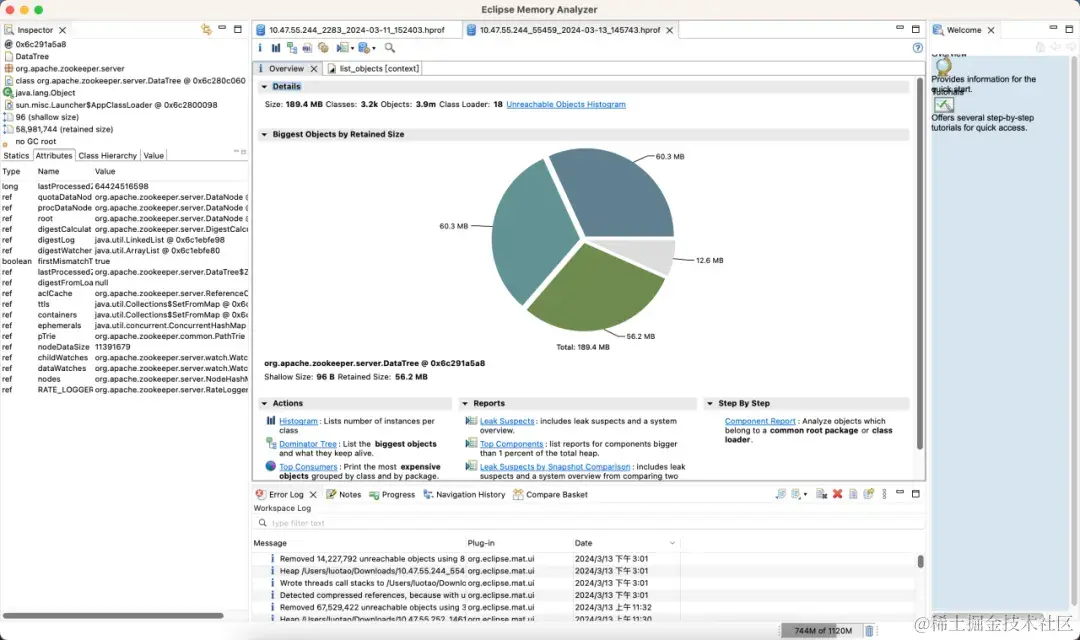This screenshot has height=640, width=1080.
Task: Click the link-with-snapshot icon in Inspector
Action: click(206, 29)
